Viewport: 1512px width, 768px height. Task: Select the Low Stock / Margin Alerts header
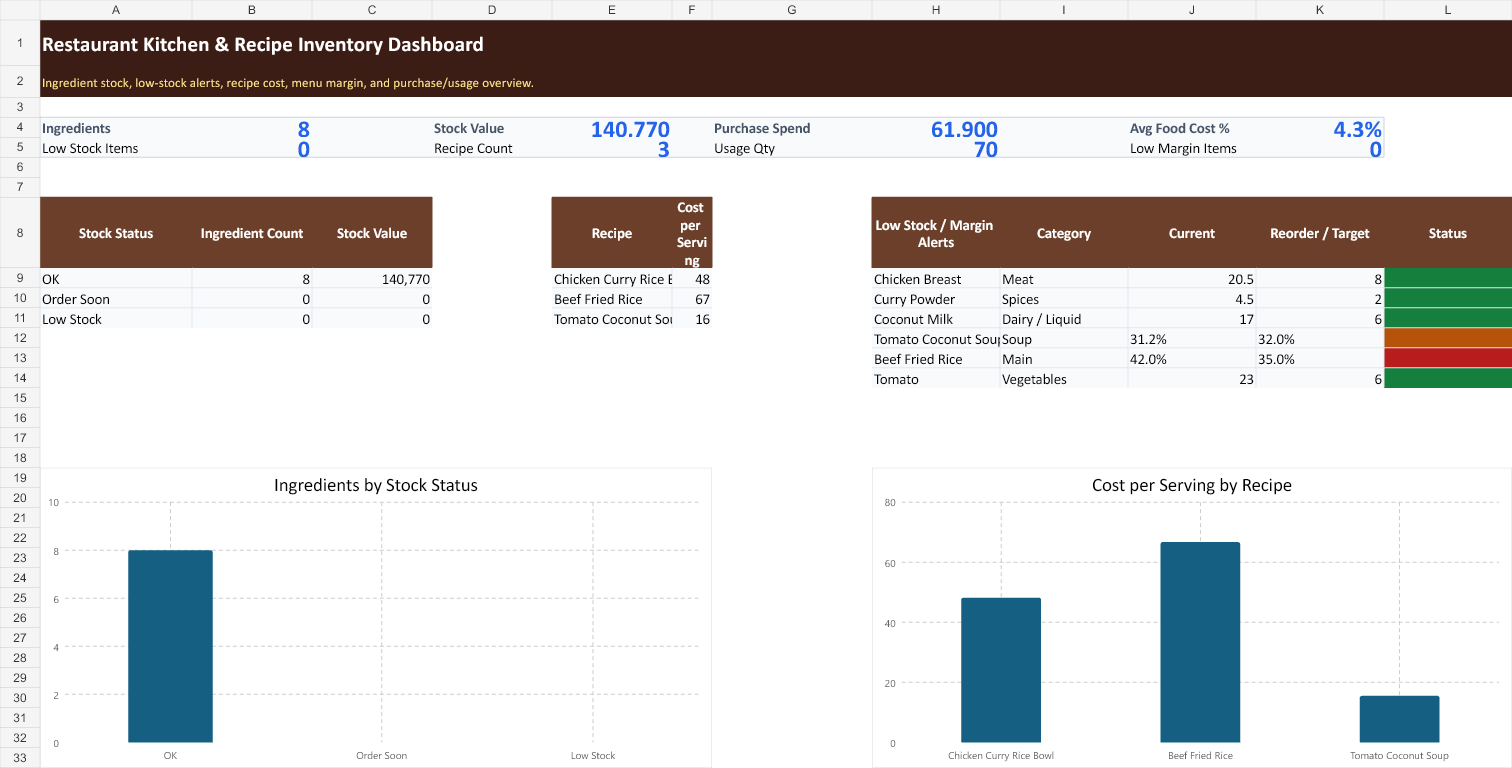coord(936,233)
